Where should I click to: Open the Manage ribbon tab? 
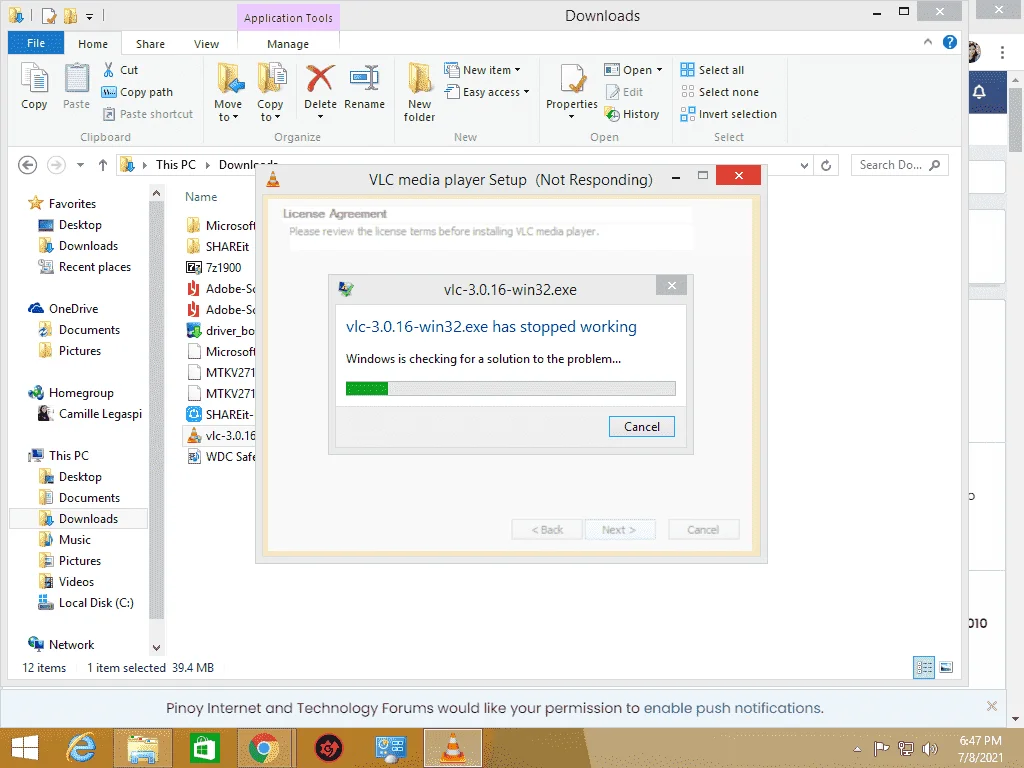[288, 44]
